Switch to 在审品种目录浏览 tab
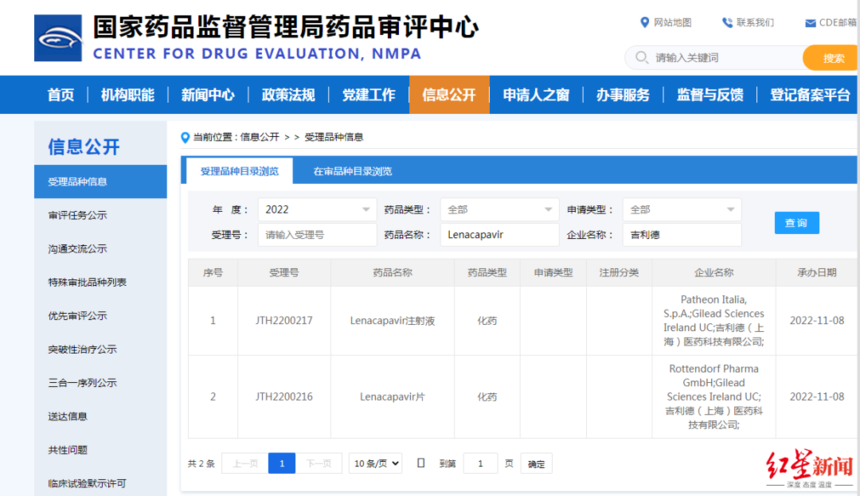Image resolution: width=860 pixels, height=496 pixels. pyautogui.click(x=353, y=171)
